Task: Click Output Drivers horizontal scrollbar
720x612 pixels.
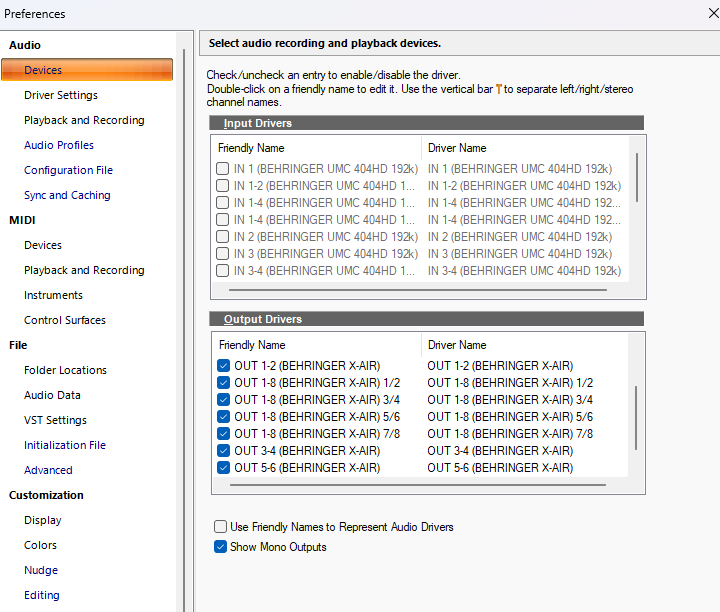Action: pyautogui.click(x=418, y=485)
